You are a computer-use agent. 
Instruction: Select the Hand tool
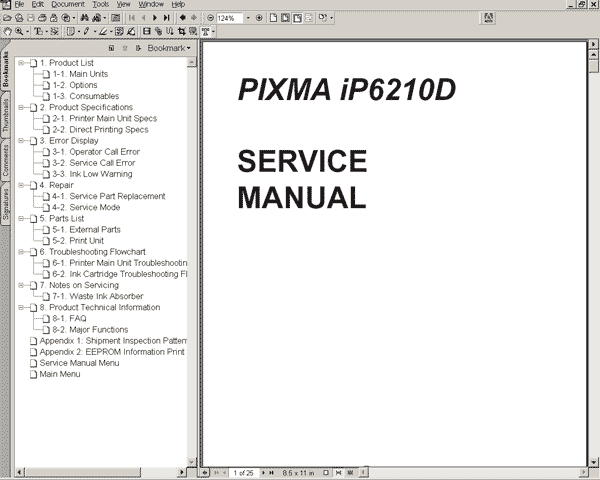click(8, 31)
